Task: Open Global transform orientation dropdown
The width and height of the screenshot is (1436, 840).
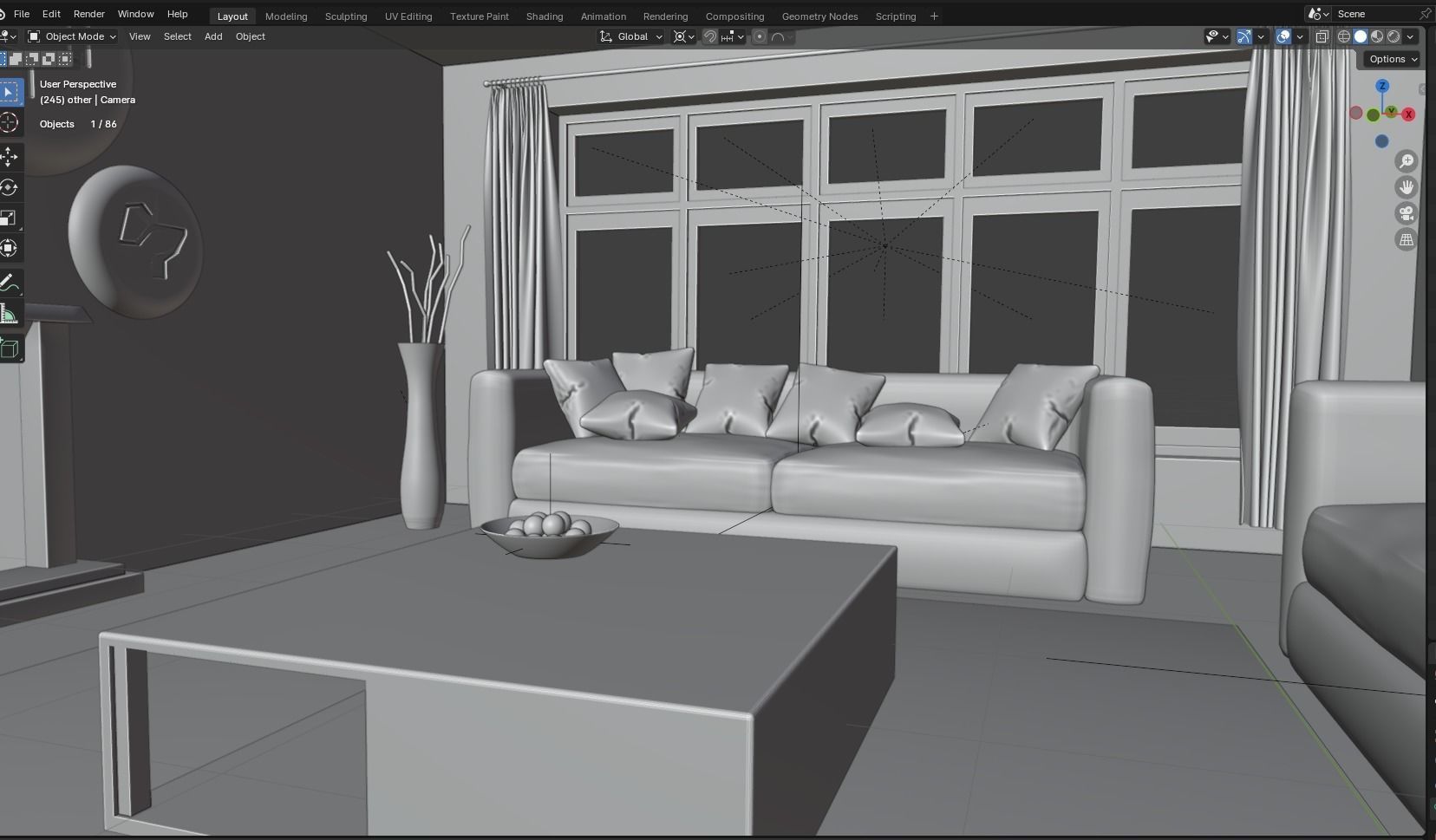Action: [631, 36]
